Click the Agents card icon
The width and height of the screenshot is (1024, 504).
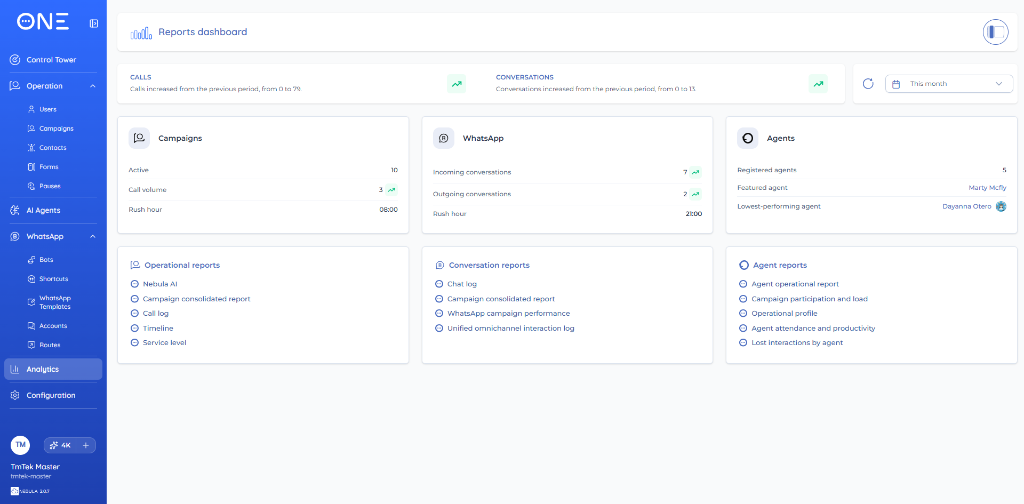click(748, 138)
